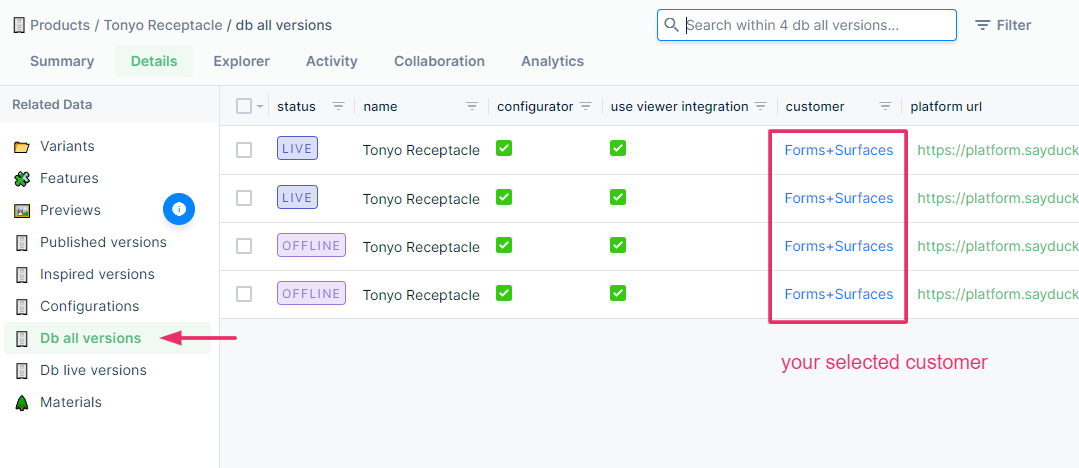Screen dimensions: 1079x468
Task: Click the blue info circle icon
Action: coord(179,209)
